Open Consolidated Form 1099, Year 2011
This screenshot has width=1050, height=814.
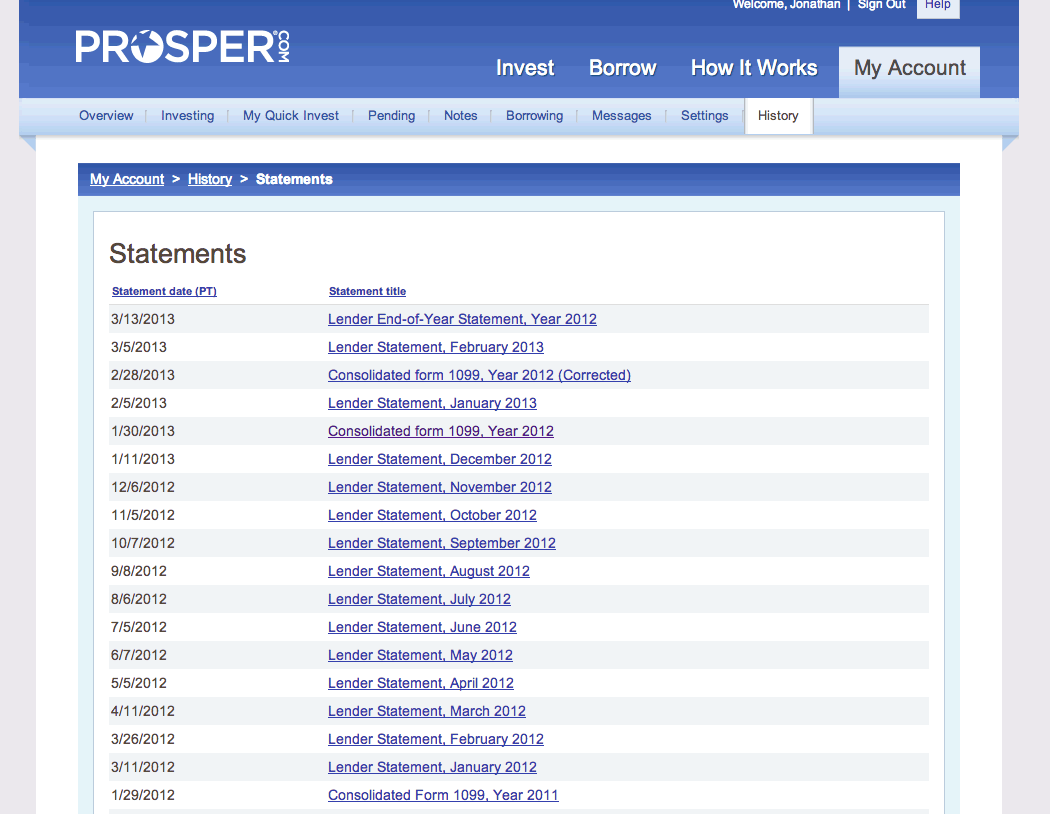point(443,796)
